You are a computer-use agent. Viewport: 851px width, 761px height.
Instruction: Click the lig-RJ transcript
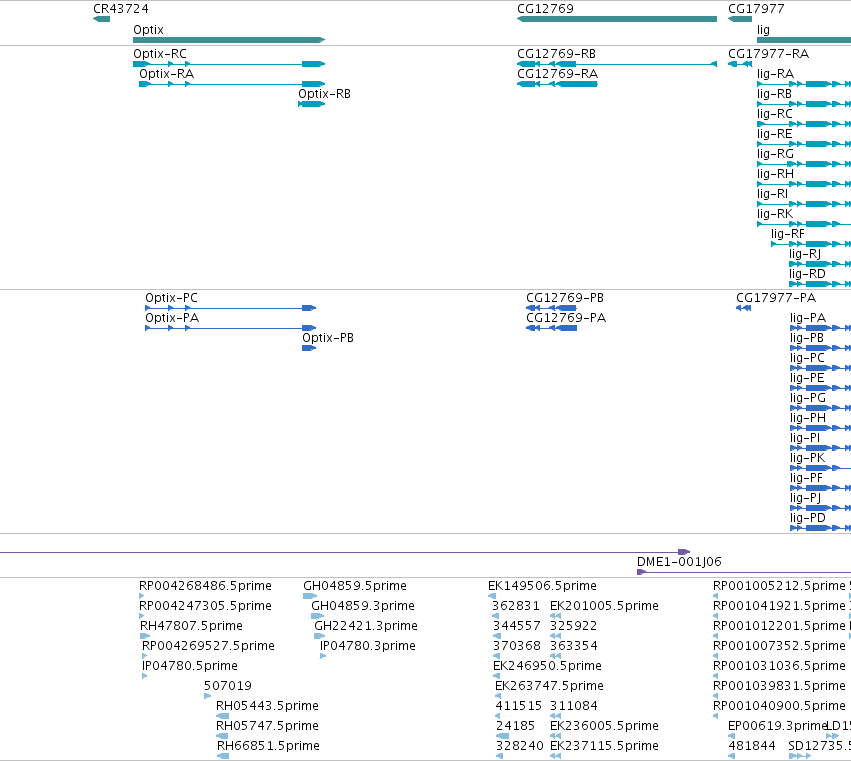pos(820,264)
